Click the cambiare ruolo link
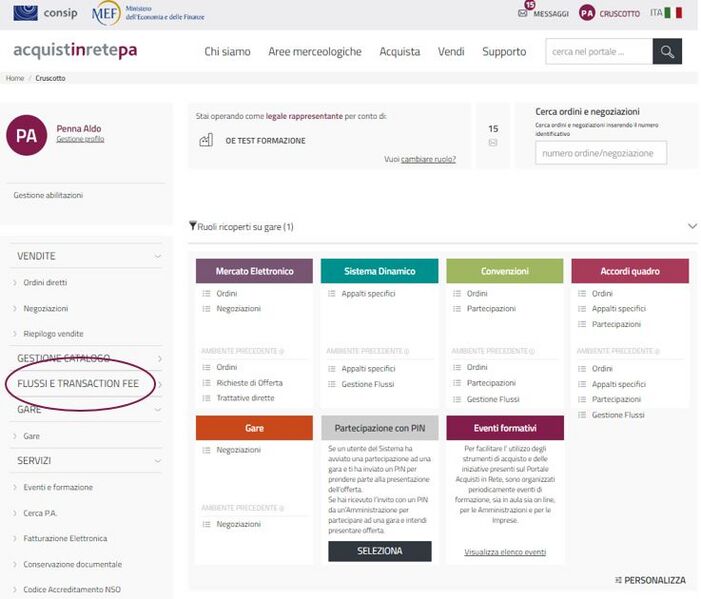701x599 pixels. coord(428,159)
